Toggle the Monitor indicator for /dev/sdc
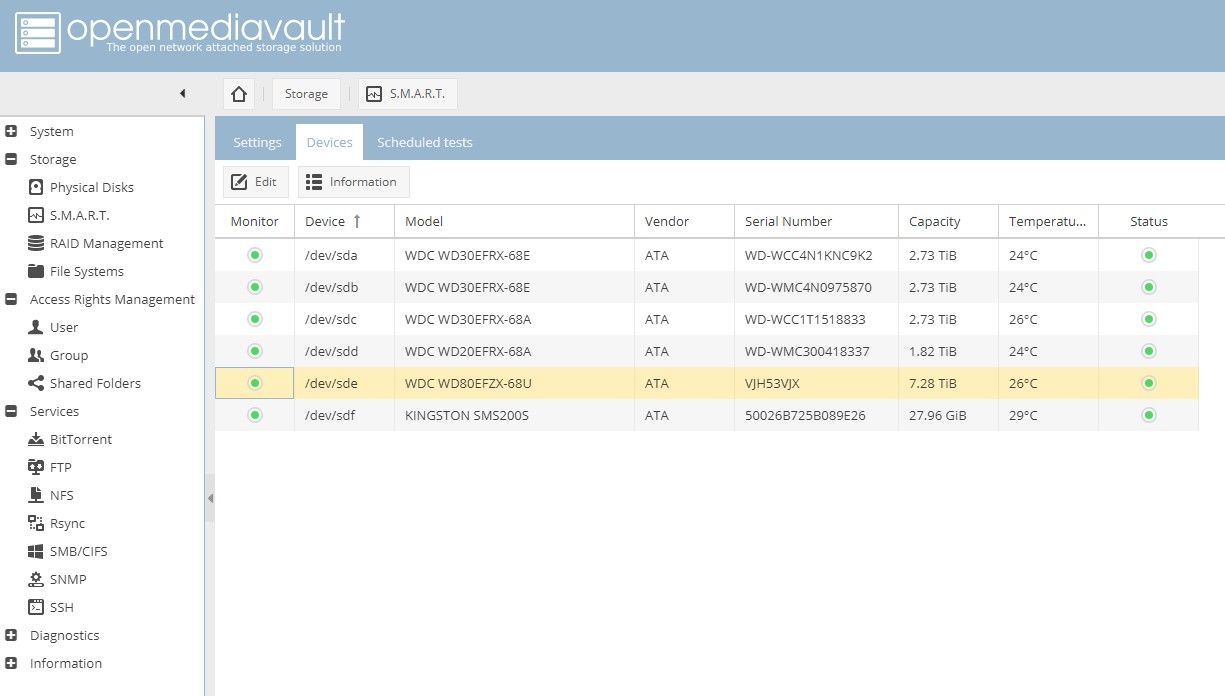1225x696 pixels. [x=255, y=319]
